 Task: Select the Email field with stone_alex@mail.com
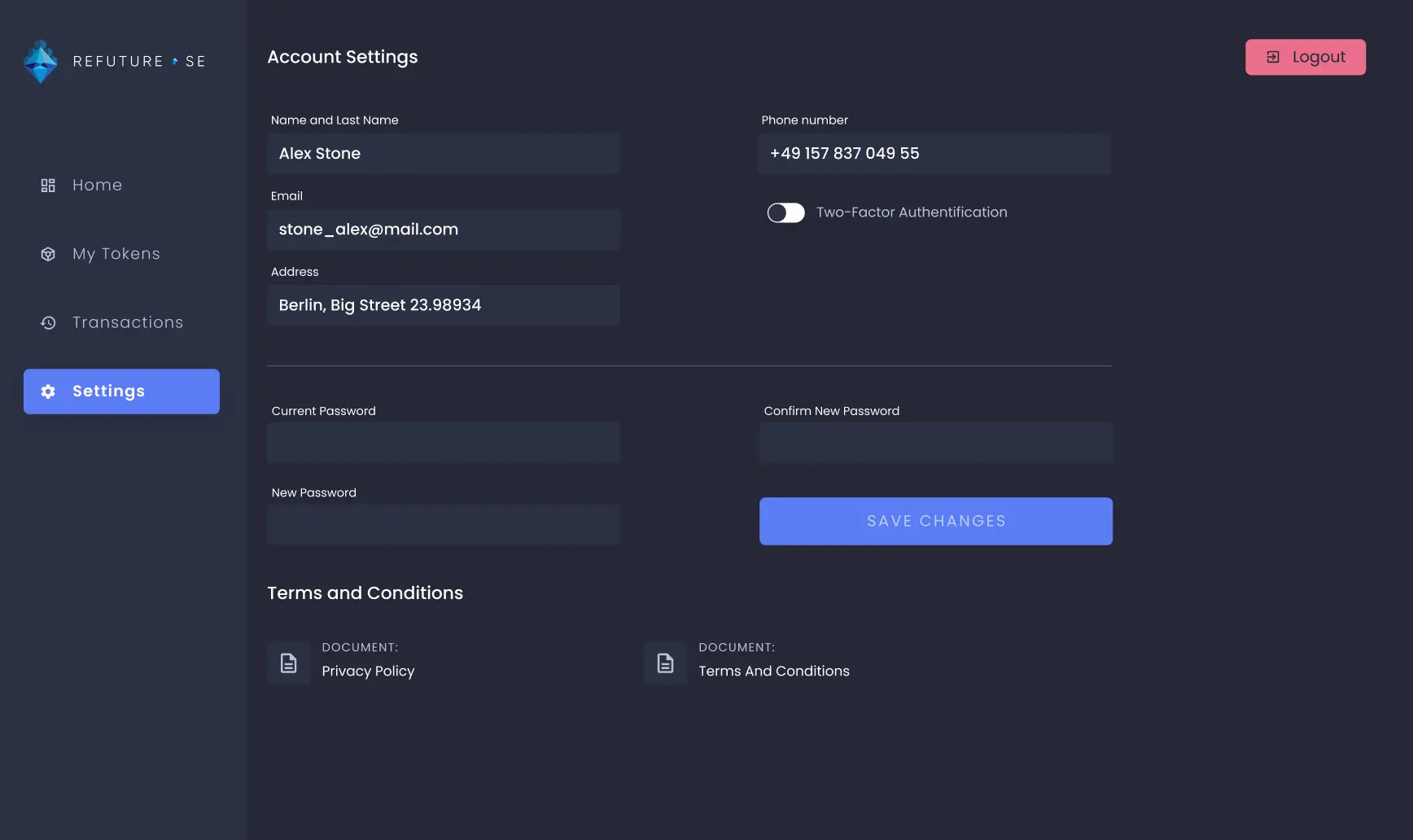[x=444, y=230]
